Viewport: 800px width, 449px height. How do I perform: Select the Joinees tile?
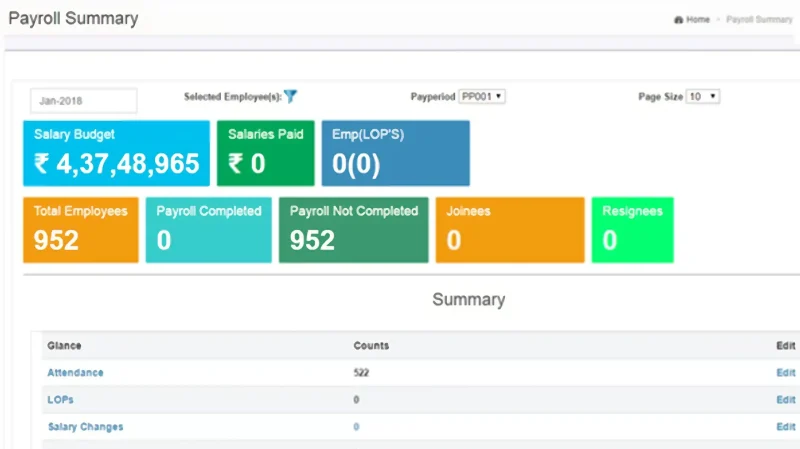[x=510, y=230]
